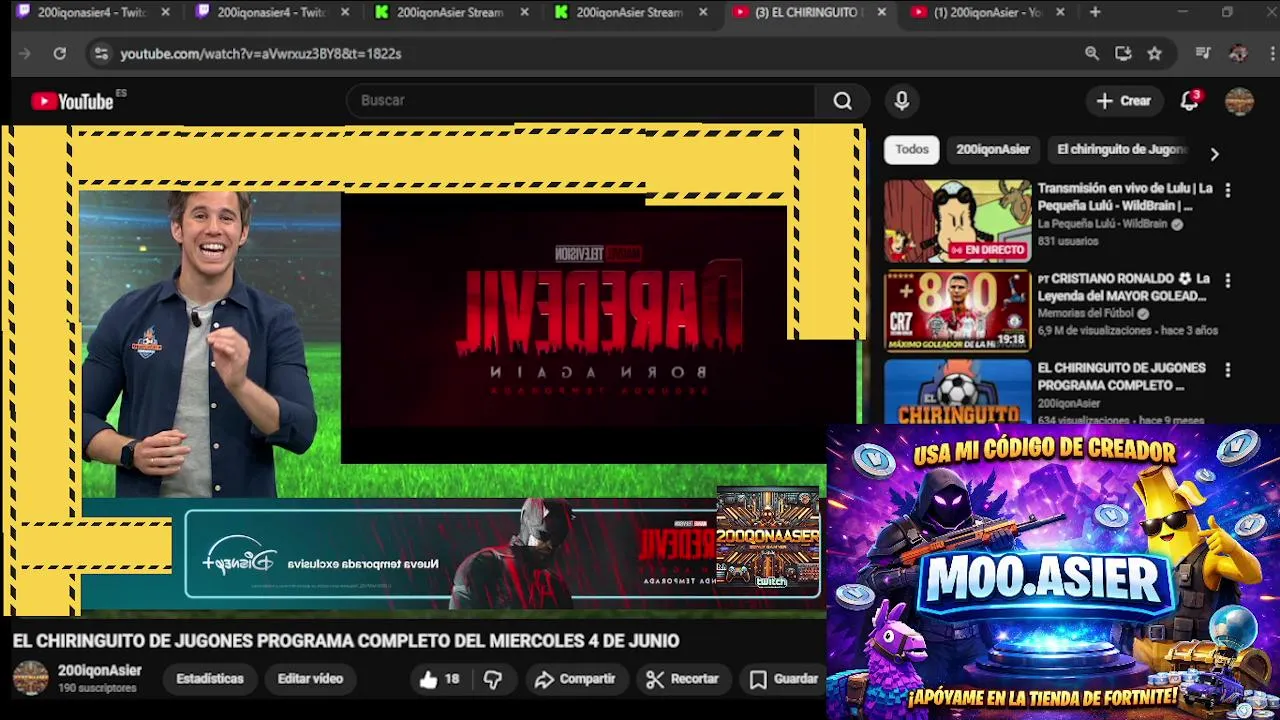Open the notifications bell
This screenshot has height=720, width=1280.
(x=1189, y=100)
